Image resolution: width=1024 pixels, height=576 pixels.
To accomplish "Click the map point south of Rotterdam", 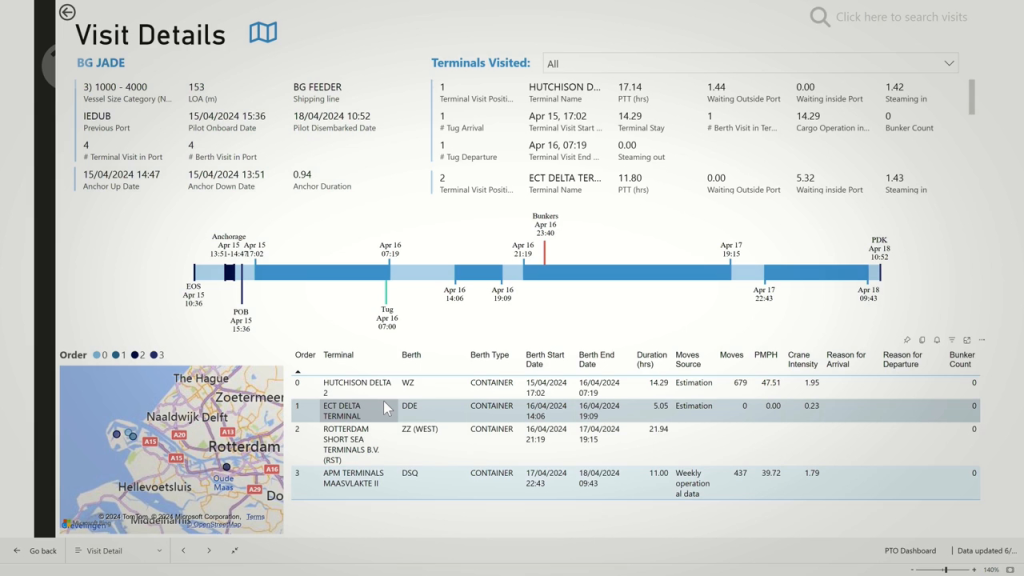I will tap(227, 467).
